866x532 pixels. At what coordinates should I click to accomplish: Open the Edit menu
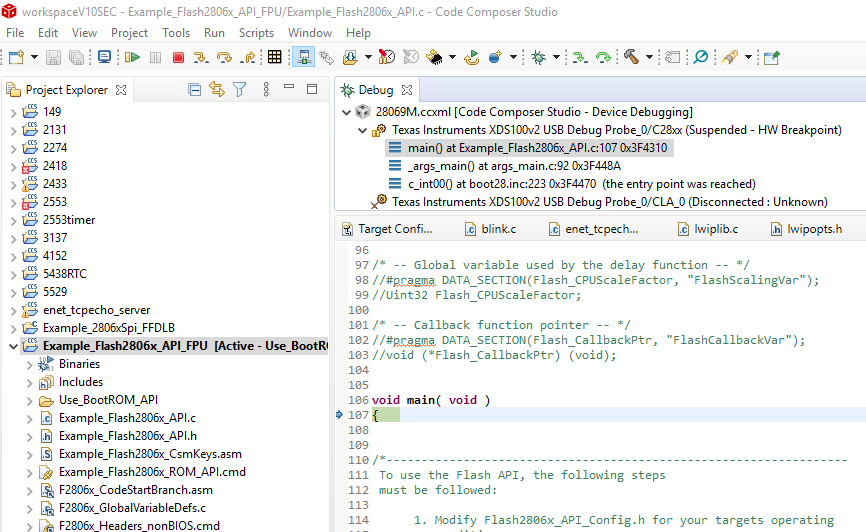coord(48,33)
